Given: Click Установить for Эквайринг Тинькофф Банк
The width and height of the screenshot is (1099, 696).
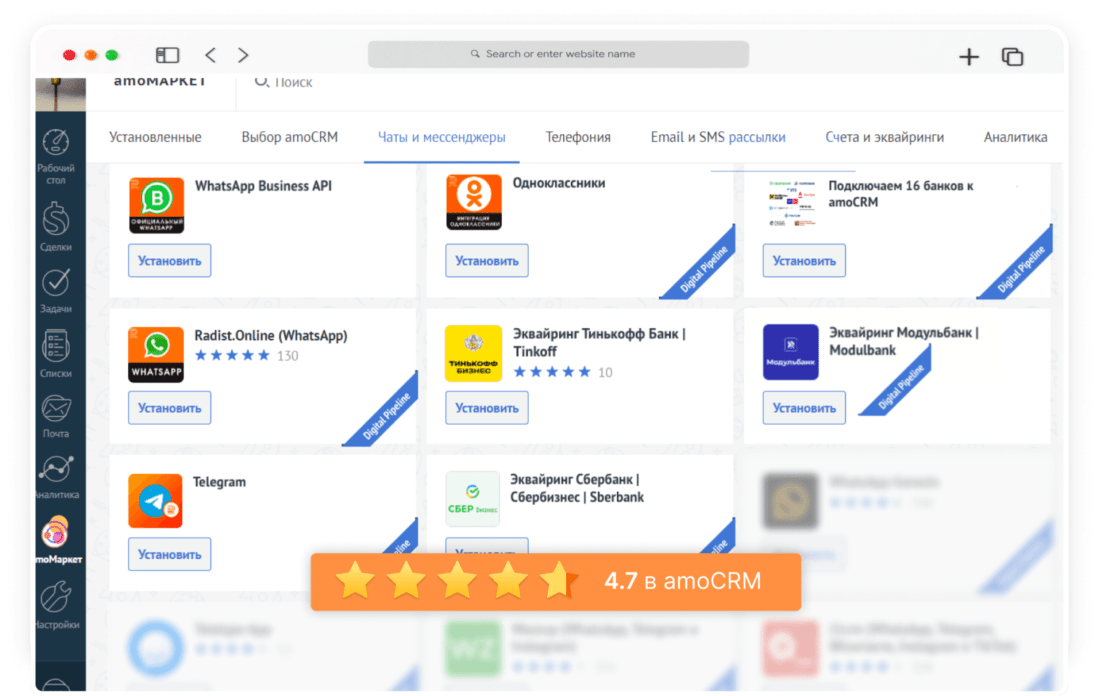Looking at the screenshot, I should click(x=487, y=408).
